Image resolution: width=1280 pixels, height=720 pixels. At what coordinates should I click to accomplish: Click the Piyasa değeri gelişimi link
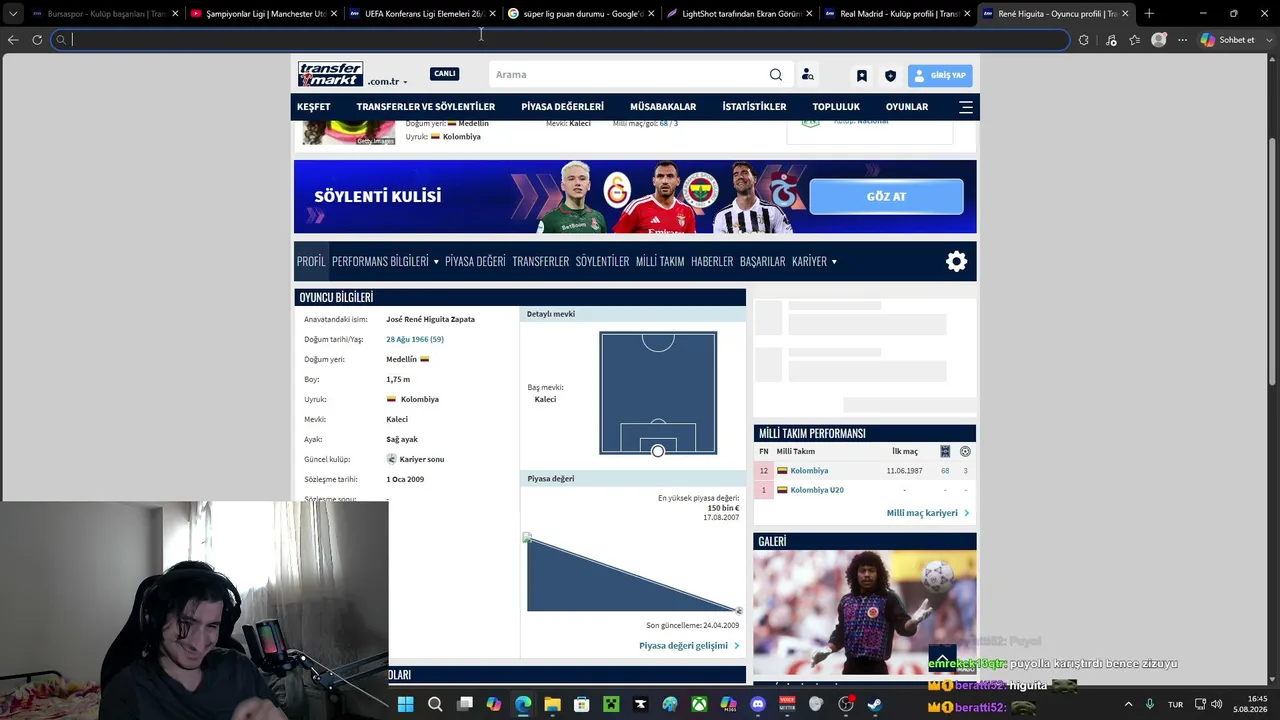pyautogui.click(x=689, y=646)
